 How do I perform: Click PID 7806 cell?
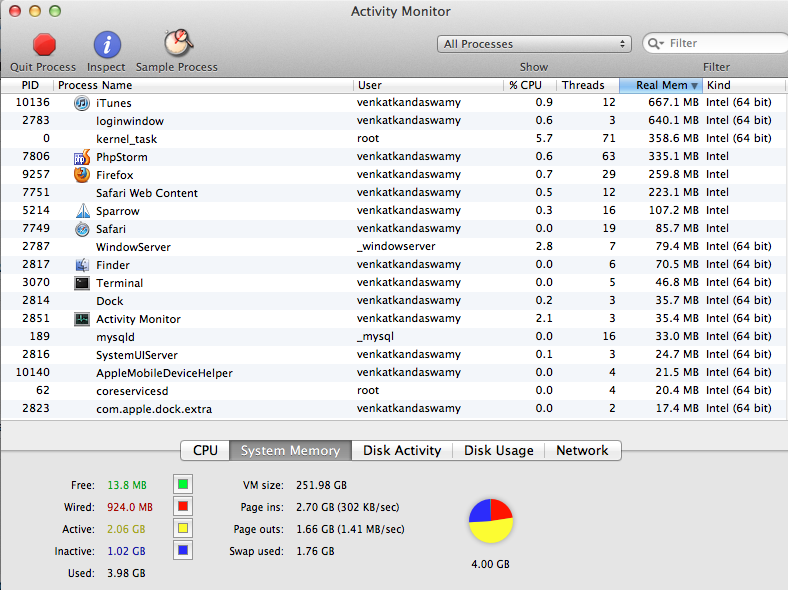coord(36,156)
